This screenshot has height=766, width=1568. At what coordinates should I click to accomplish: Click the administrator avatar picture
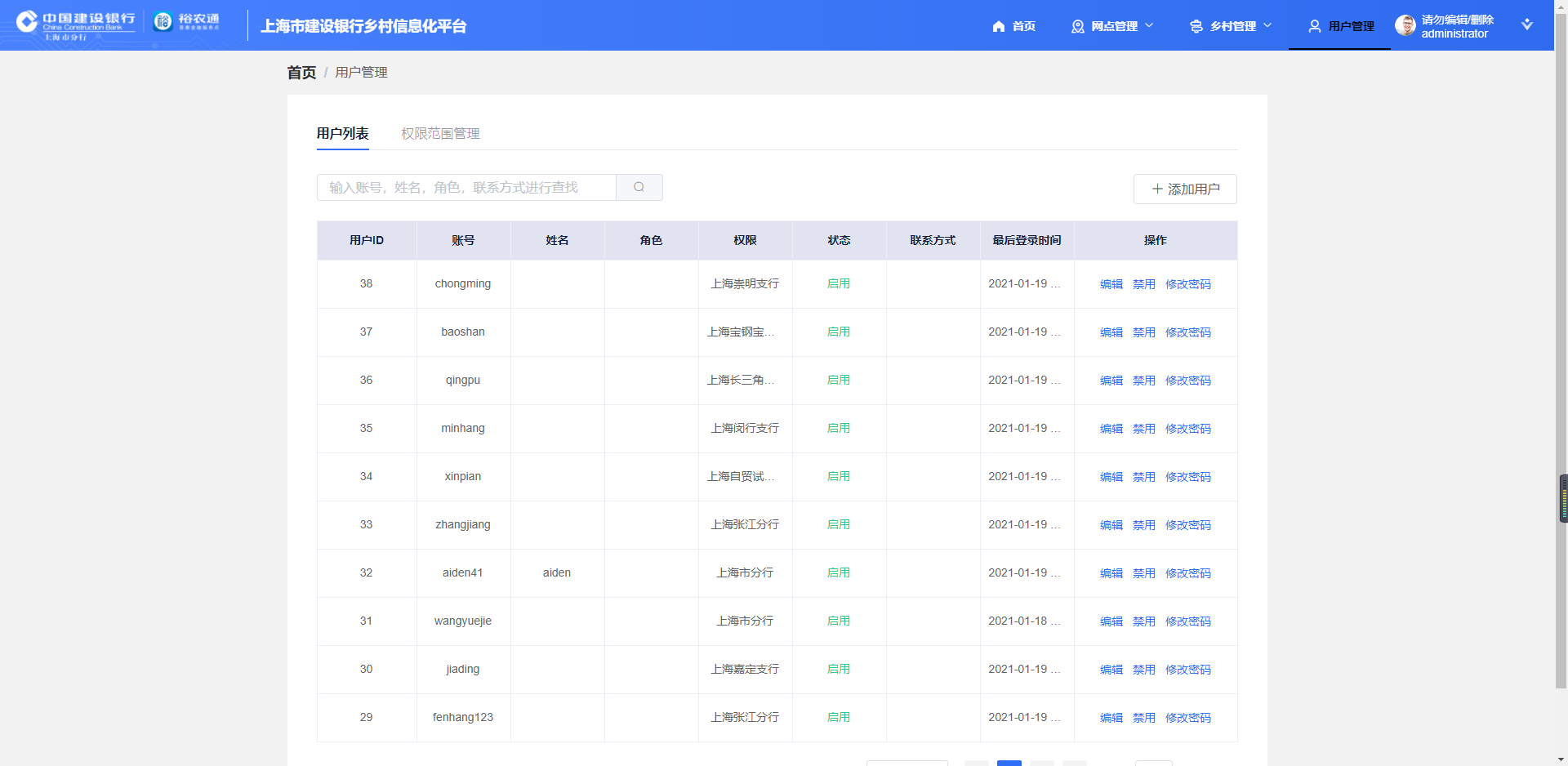(x=1405, y=25)
